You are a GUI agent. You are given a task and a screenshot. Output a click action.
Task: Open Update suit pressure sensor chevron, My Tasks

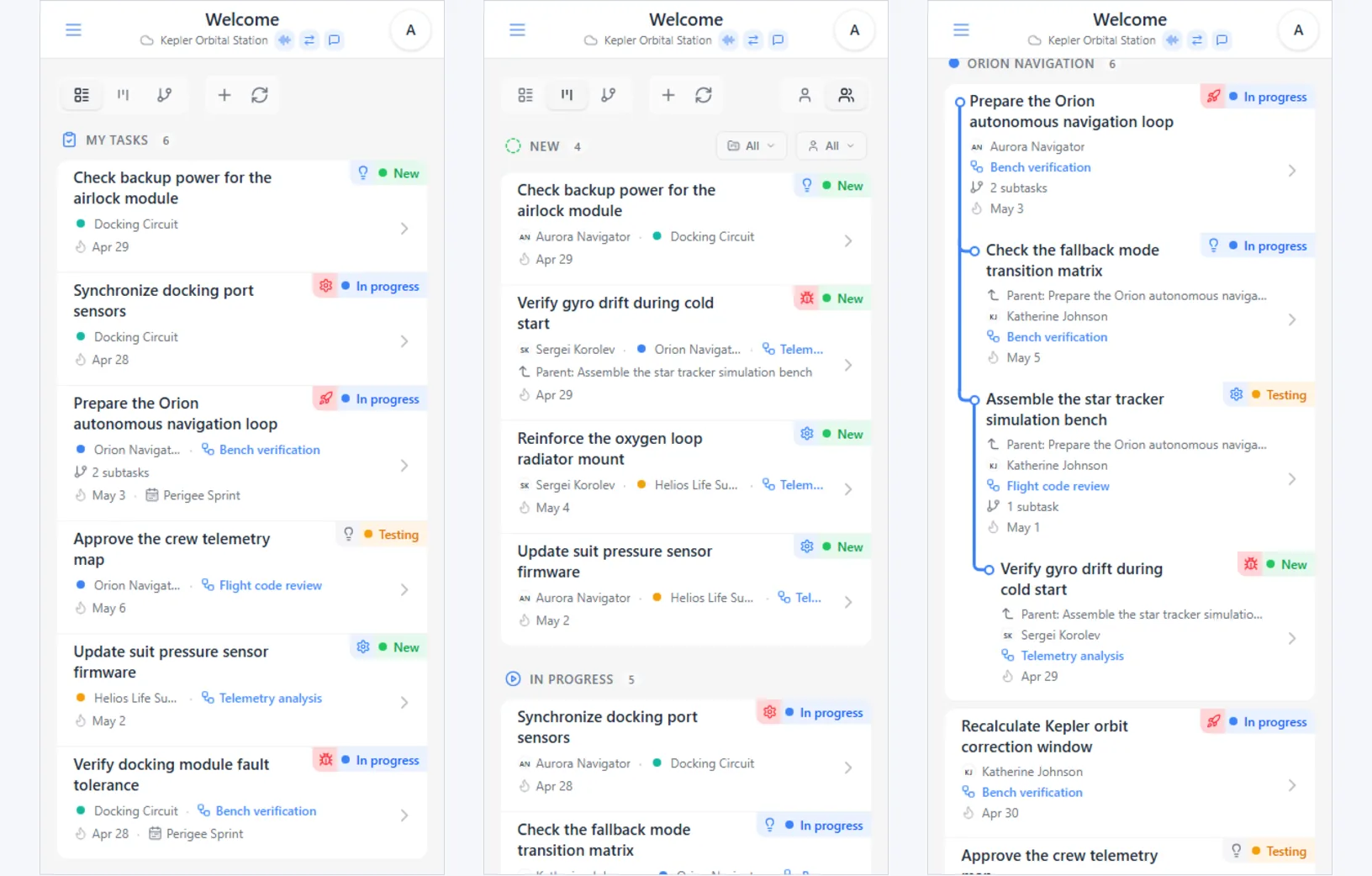coord(404,703)
